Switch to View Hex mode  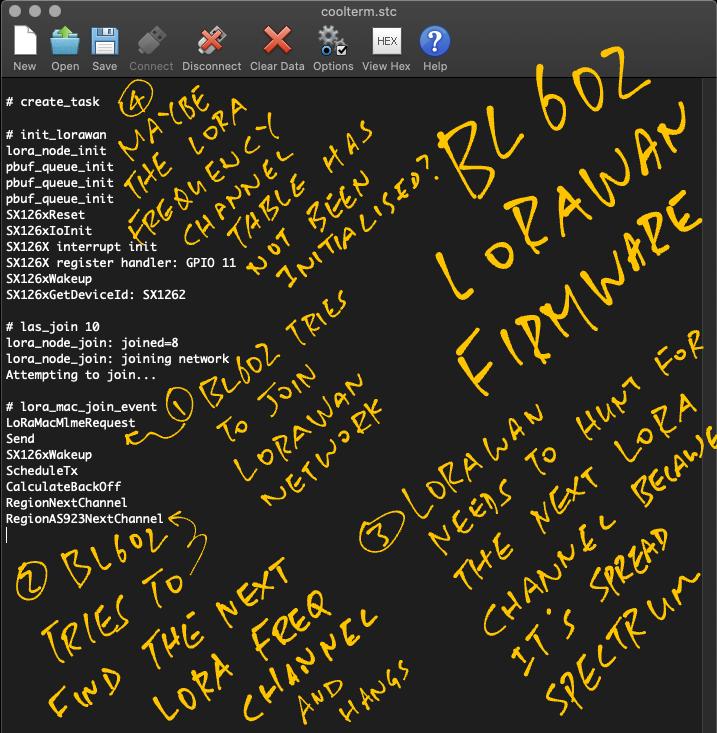coord(386,43)
